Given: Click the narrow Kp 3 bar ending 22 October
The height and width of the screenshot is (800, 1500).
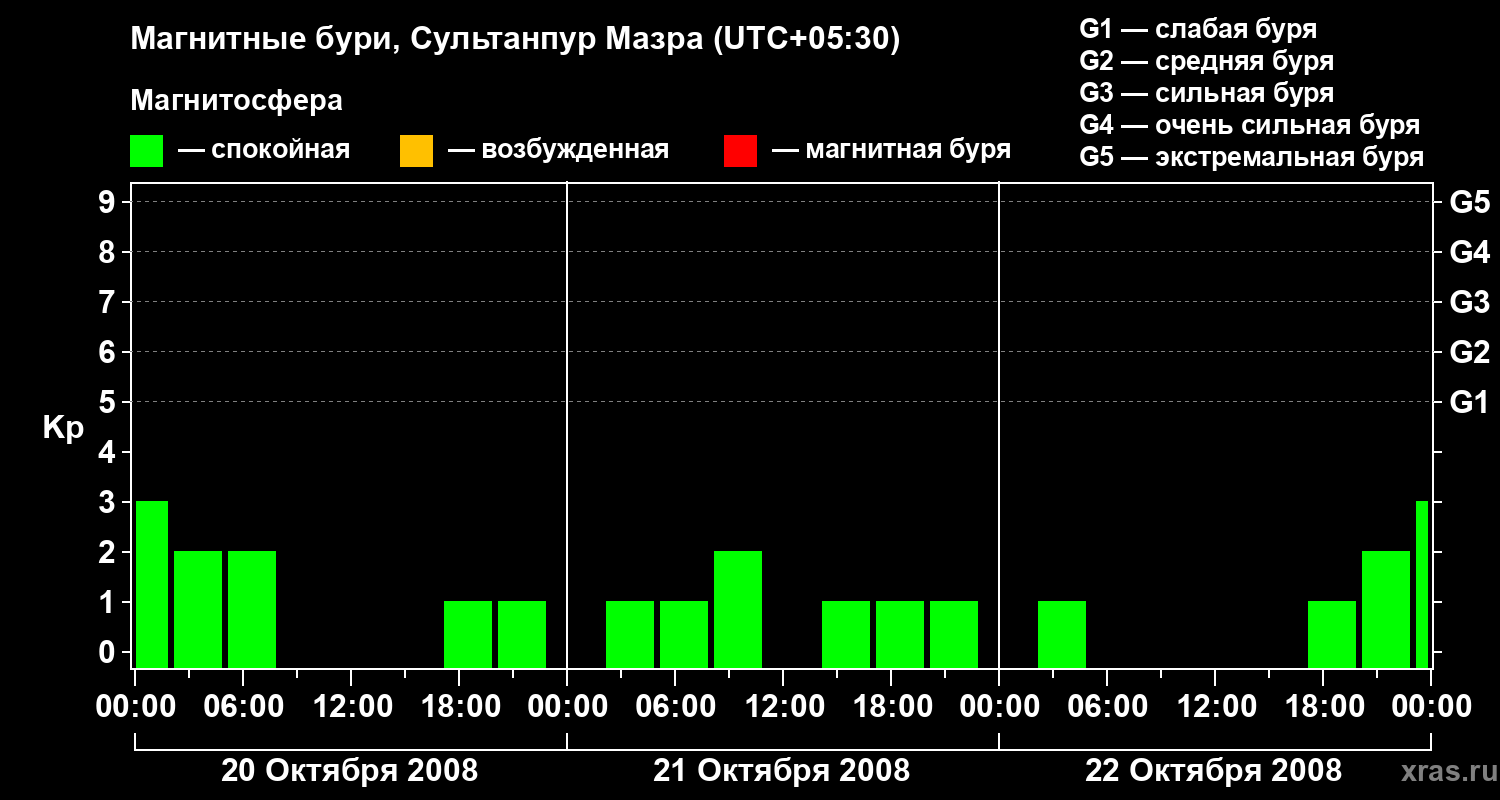Looking at the screenshot, I should coord(1422,584).
